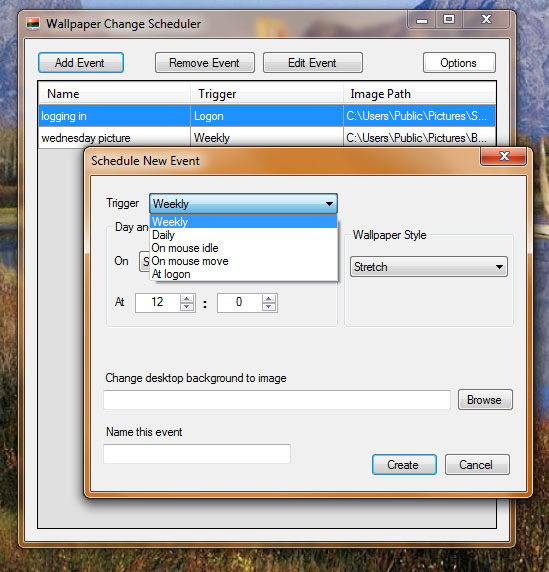Pick On mouse move trigger option
Image resolution: width=549 pixels, height=572 pixels.
coord(244,261)
